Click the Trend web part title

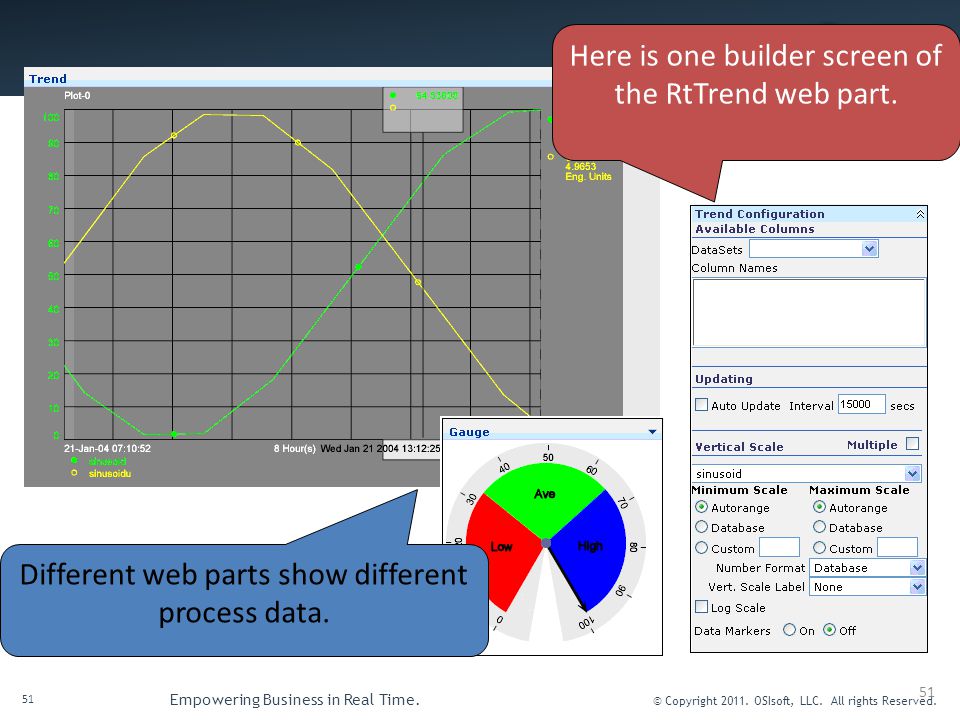click(48, 79)
